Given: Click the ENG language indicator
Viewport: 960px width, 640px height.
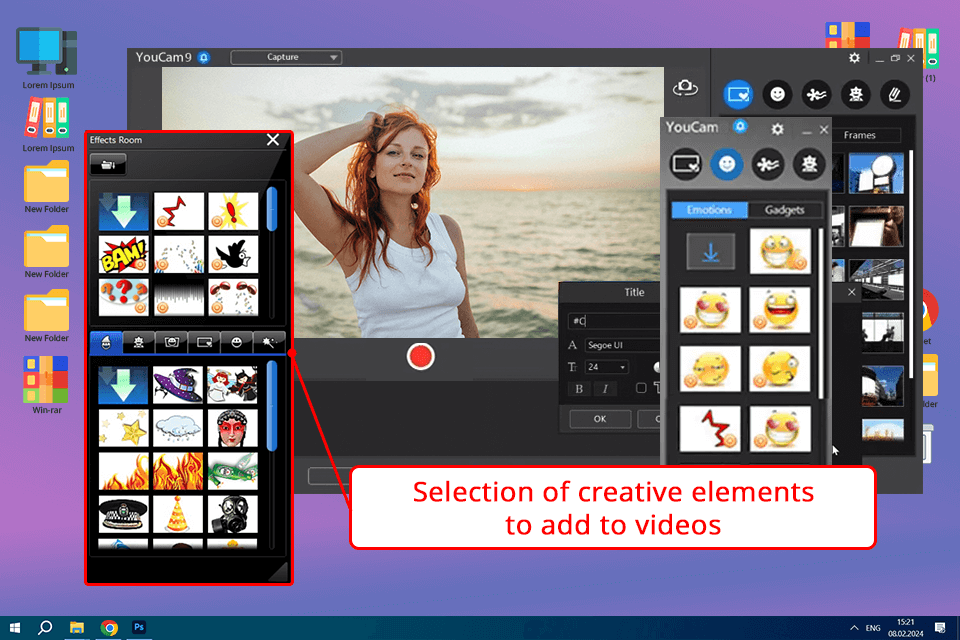Looking at the screenshot, I should 873,628.
